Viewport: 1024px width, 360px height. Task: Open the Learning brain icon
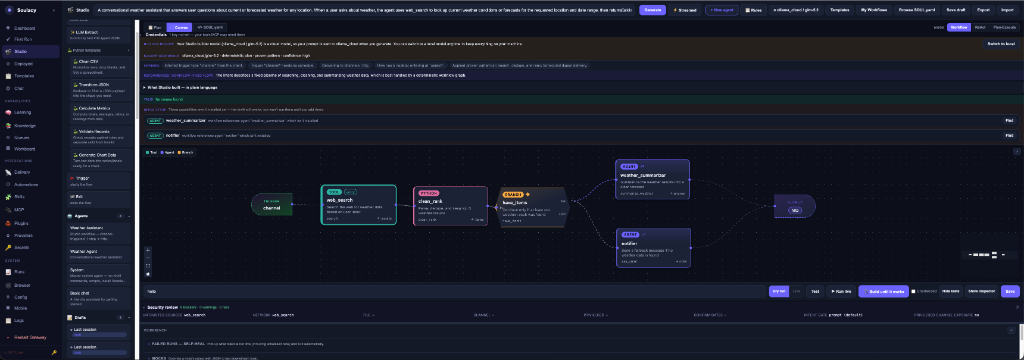(x=8, y=112)
